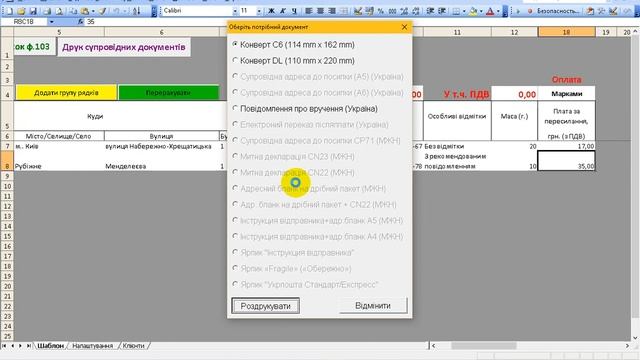Screen dimensions: 640x360
Task: Close the Оберіть потрібний документ dialog
Action: pos(404,27)
